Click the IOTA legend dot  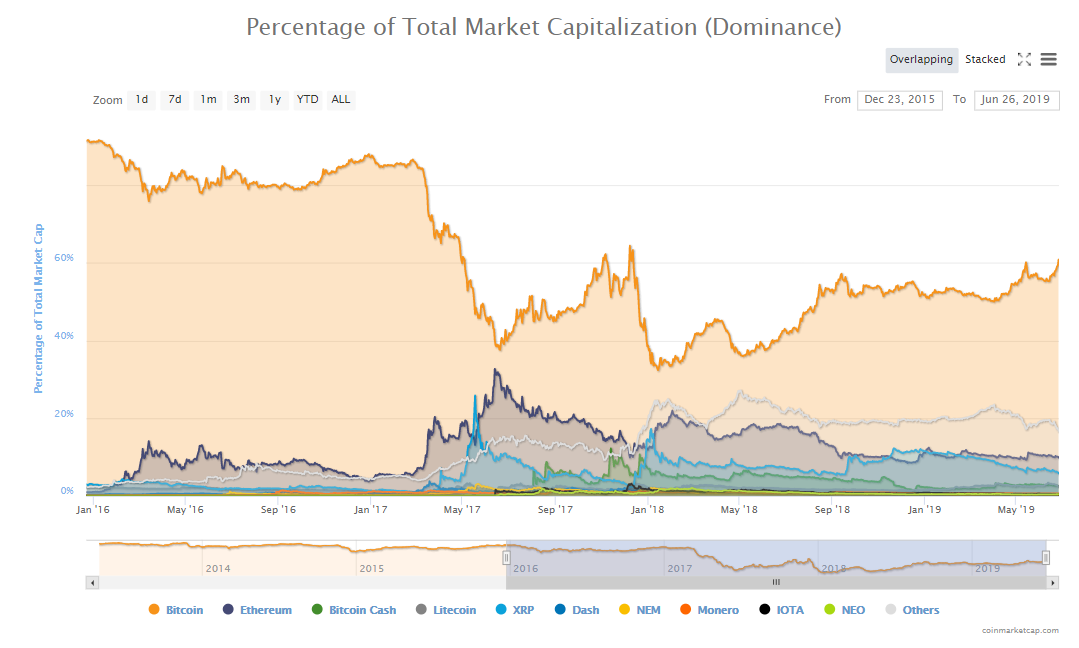click(765, 610)
